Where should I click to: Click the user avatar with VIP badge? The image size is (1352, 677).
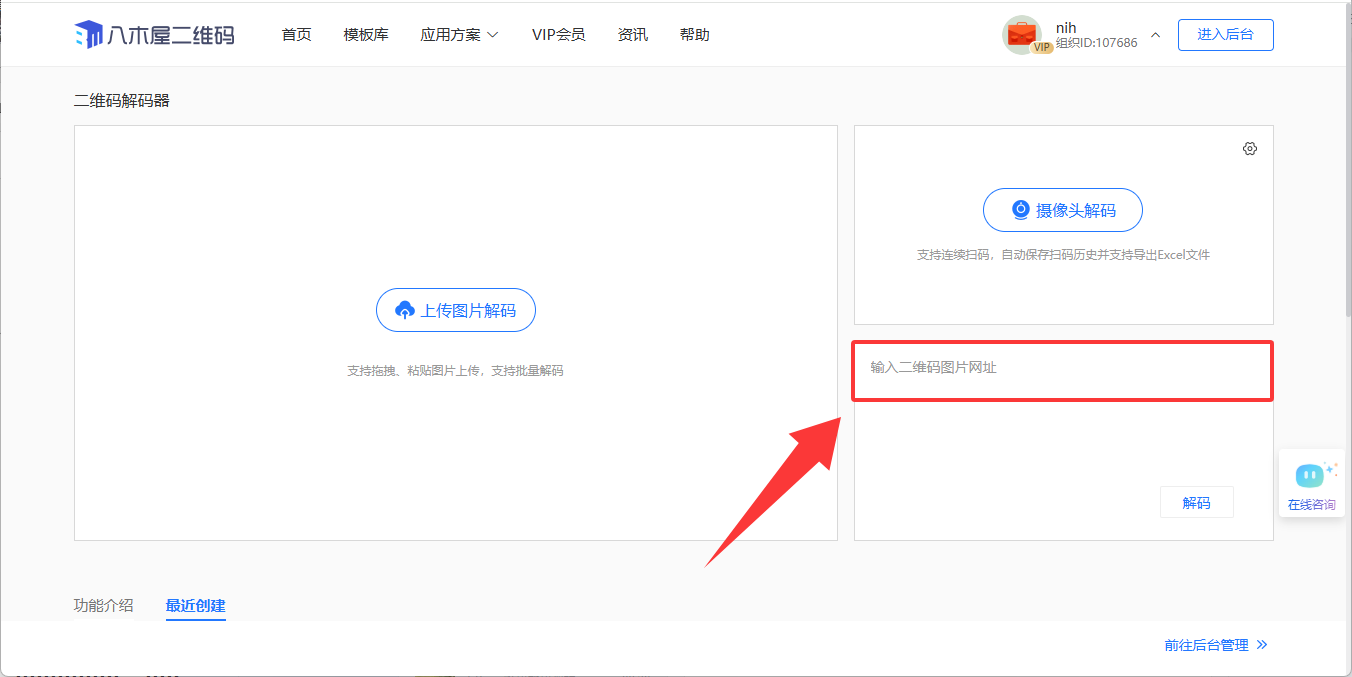[1022, 35]
